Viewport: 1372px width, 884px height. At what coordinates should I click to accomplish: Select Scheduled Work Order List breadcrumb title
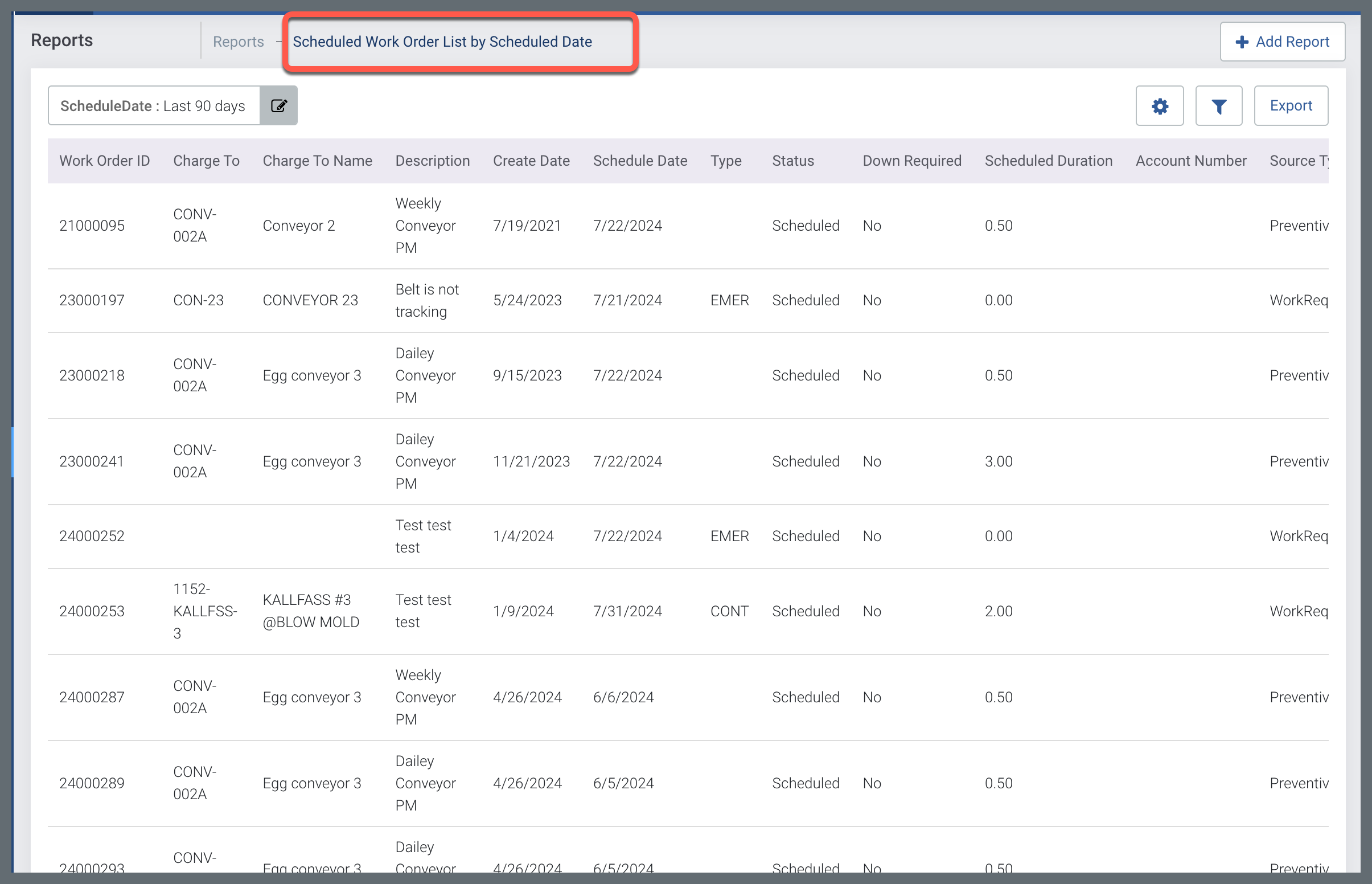[442, 42]
